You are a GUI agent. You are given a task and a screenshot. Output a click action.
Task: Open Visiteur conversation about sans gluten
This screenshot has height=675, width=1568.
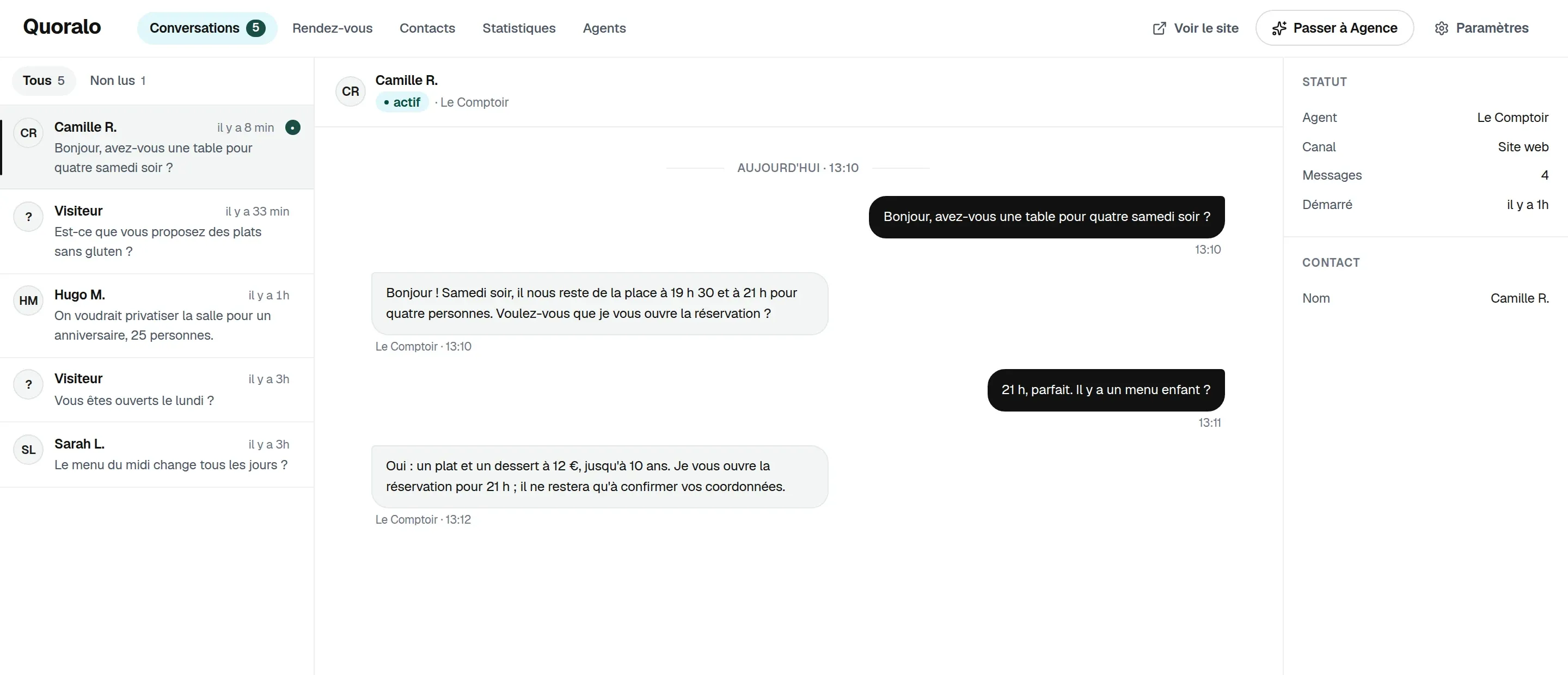157,231
